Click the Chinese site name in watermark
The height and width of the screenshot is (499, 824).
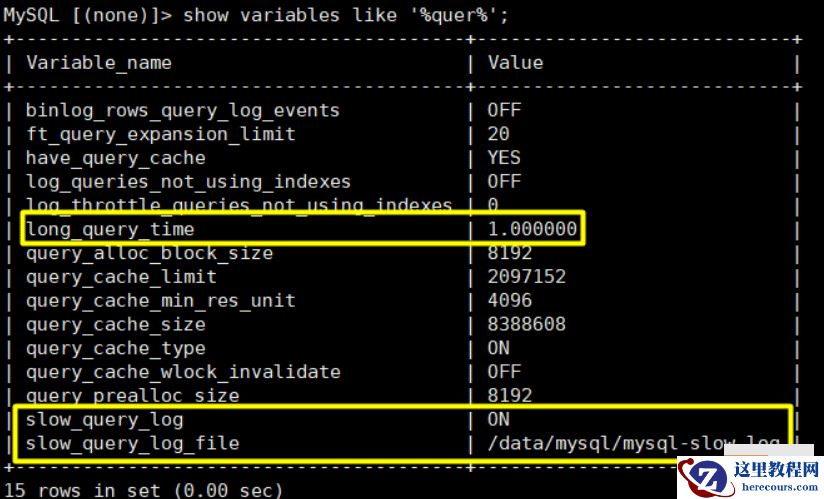[776, 468]
